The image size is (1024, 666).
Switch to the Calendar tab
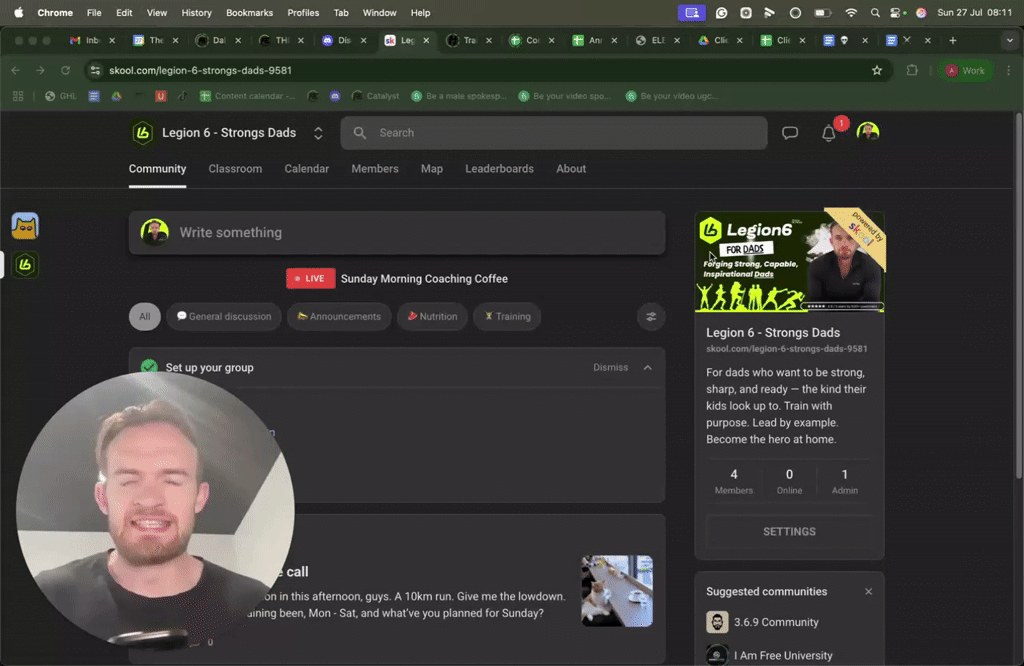coord(306,168)
